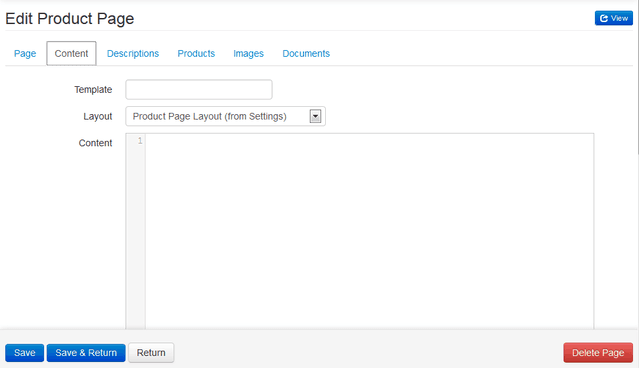The height and width of the screenshot is (368, 639).
Task: Select the Product Page Layout combo box
Action: (x=225, y=116)
